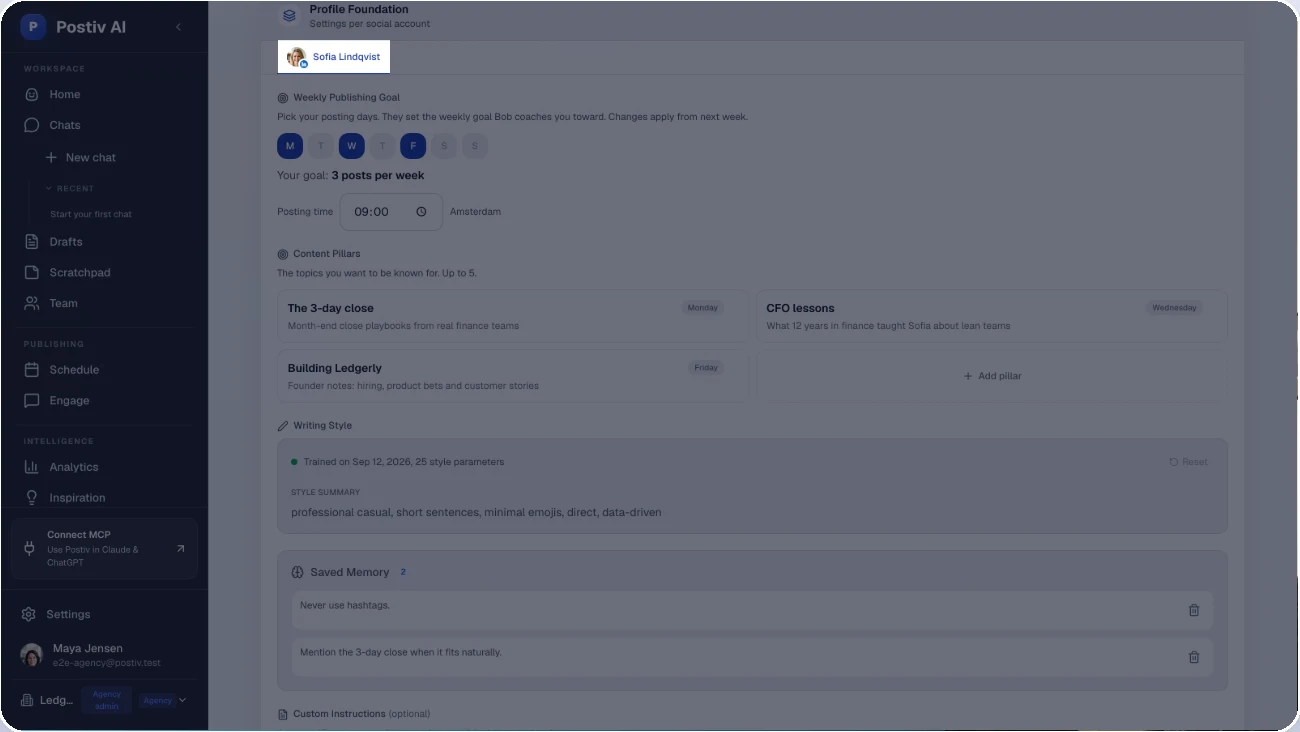The height and width of the screenshot is (732, 1300).
Task: Open the "Building Ledgerly" pillar card
Action: click(x=512, y=376)
